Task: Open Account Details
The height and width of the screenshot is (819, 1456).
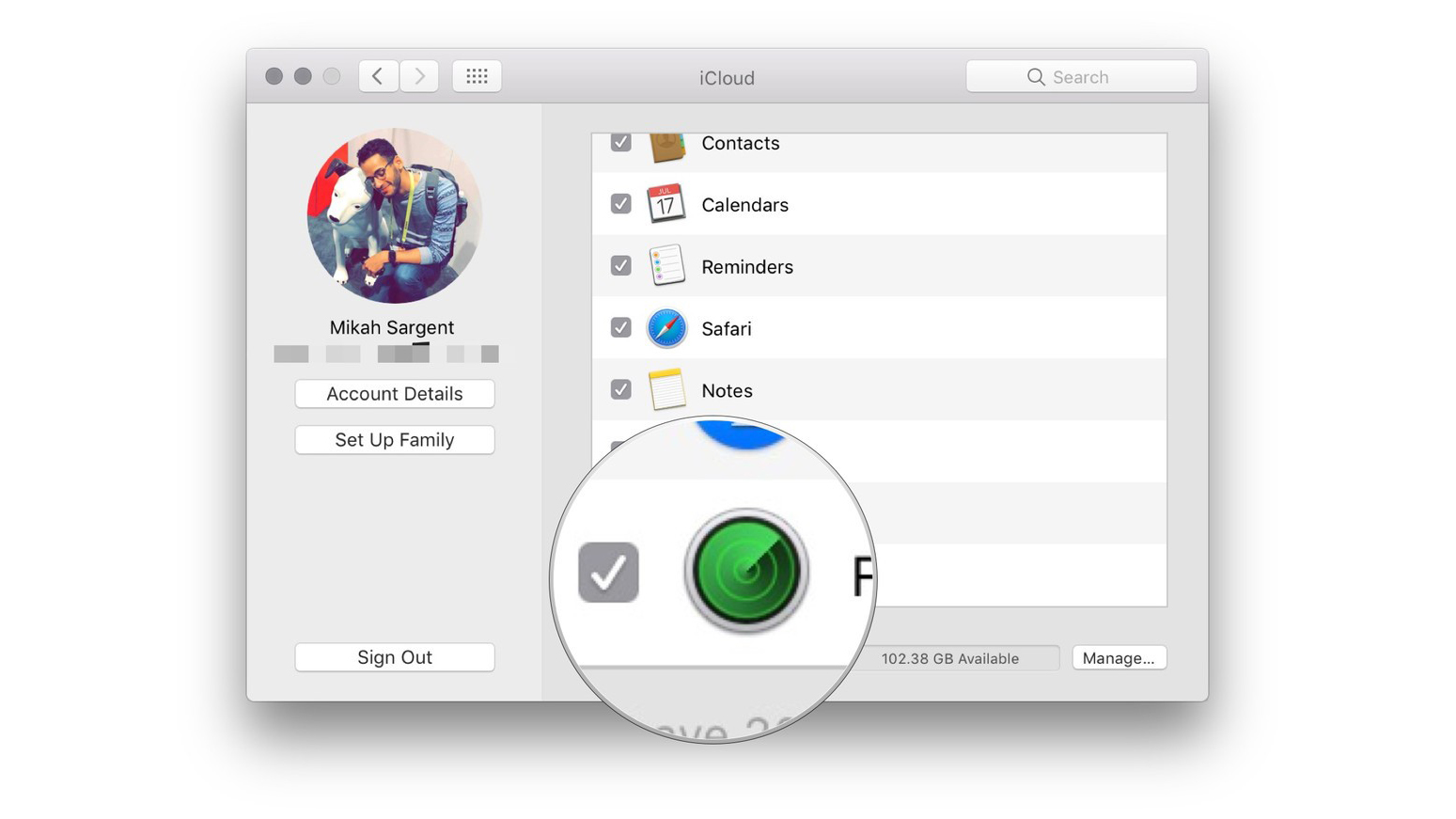Action: coord(395,394)
